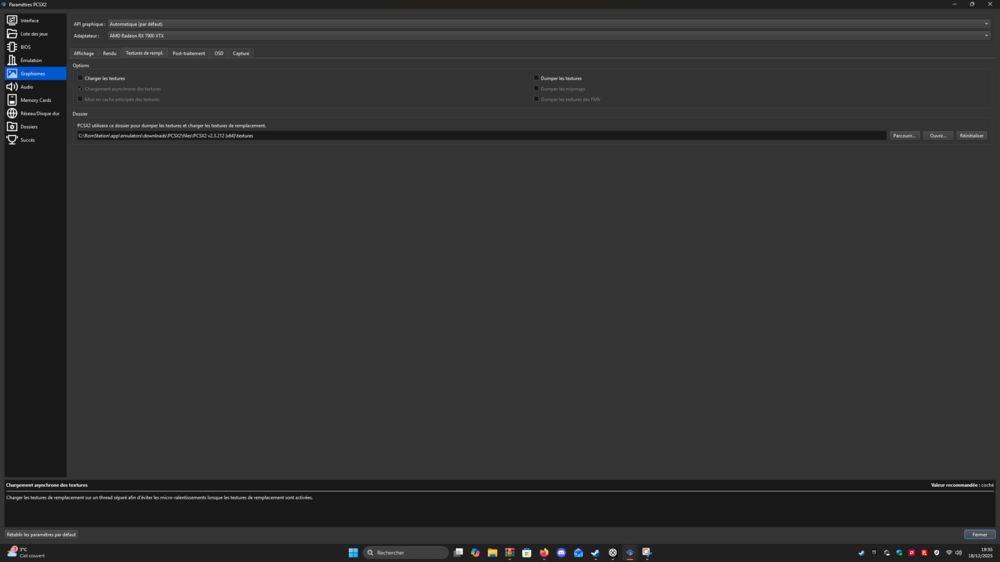1000x562 pixels.
Task: Open the BIOS chip icon section
Action: tap(12, 47)
